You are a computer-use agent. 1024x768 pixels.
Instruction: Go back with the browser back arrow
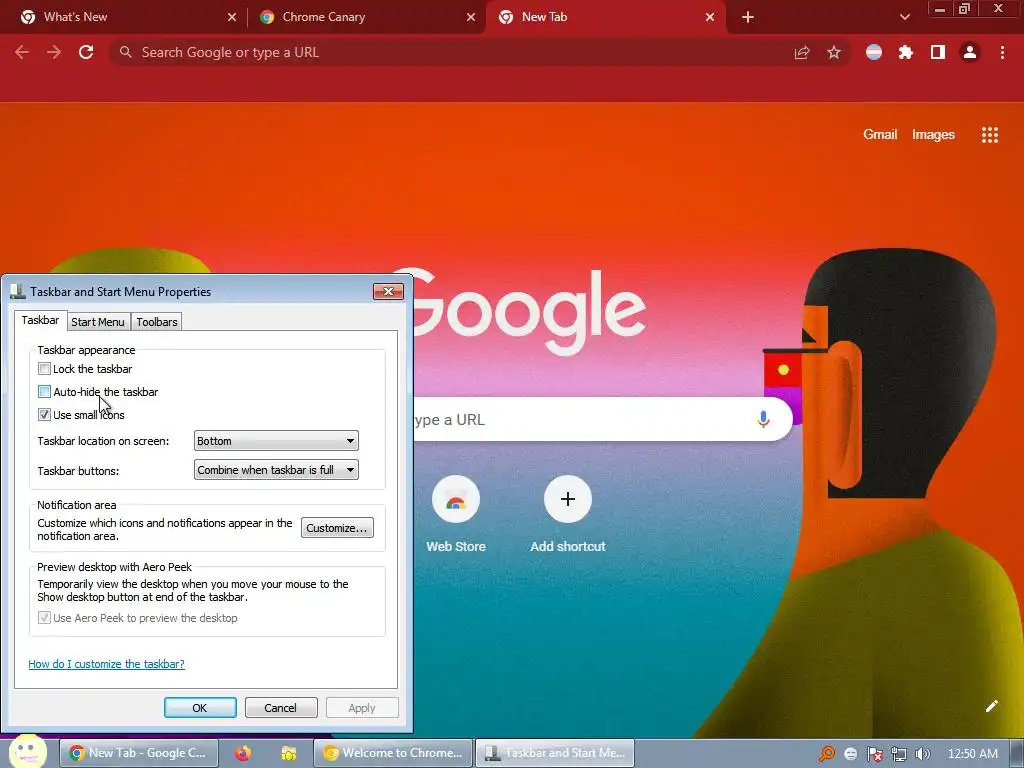tap(22, 52)
